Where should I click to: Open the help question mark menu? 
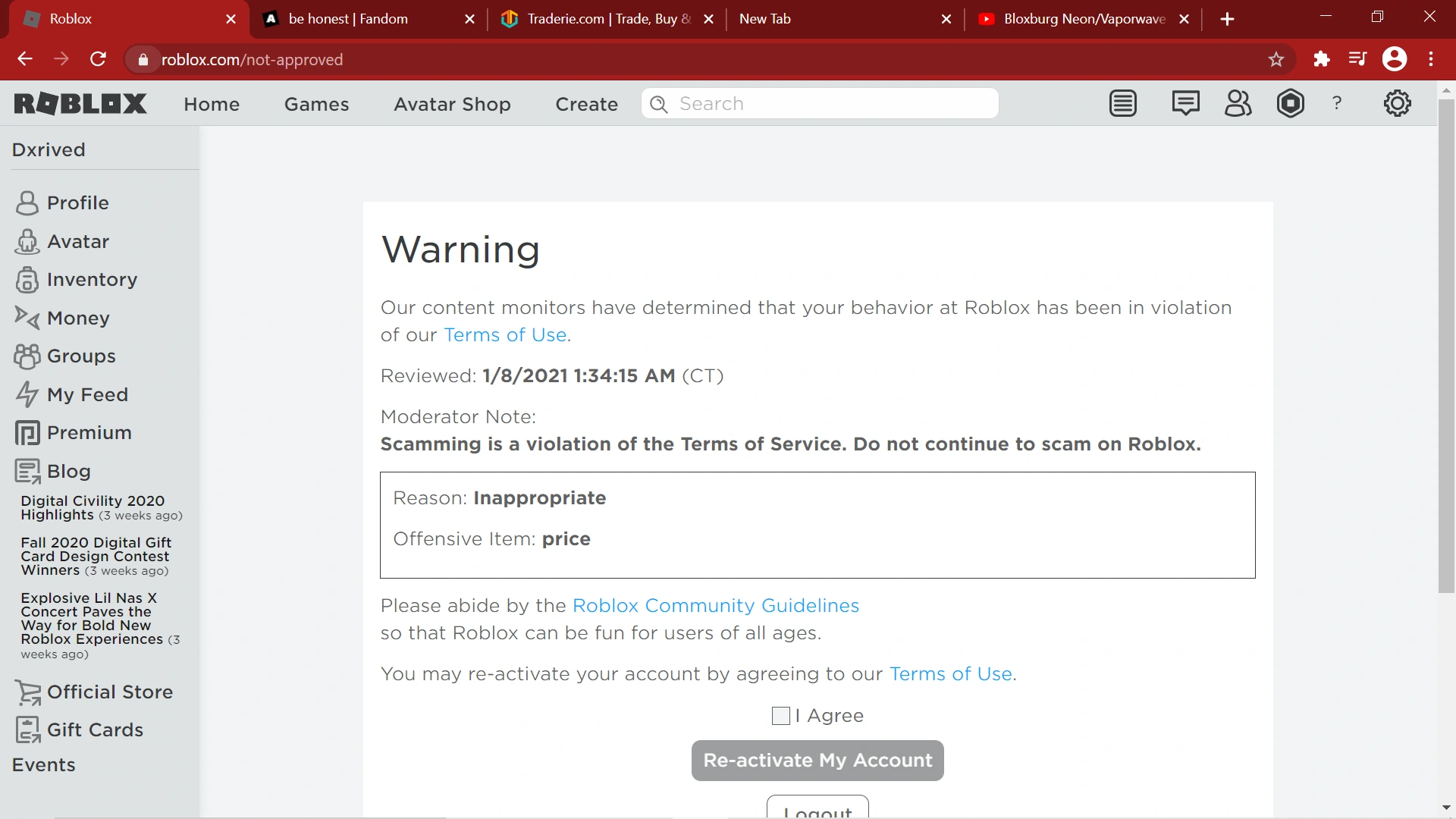coord(1337,104)
